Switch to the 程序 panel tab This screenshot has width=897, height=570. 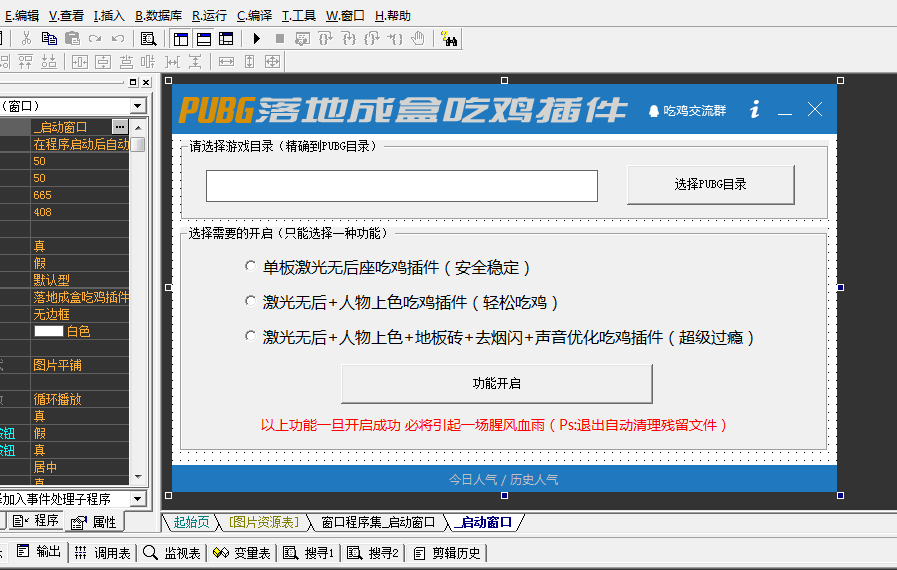36,521
